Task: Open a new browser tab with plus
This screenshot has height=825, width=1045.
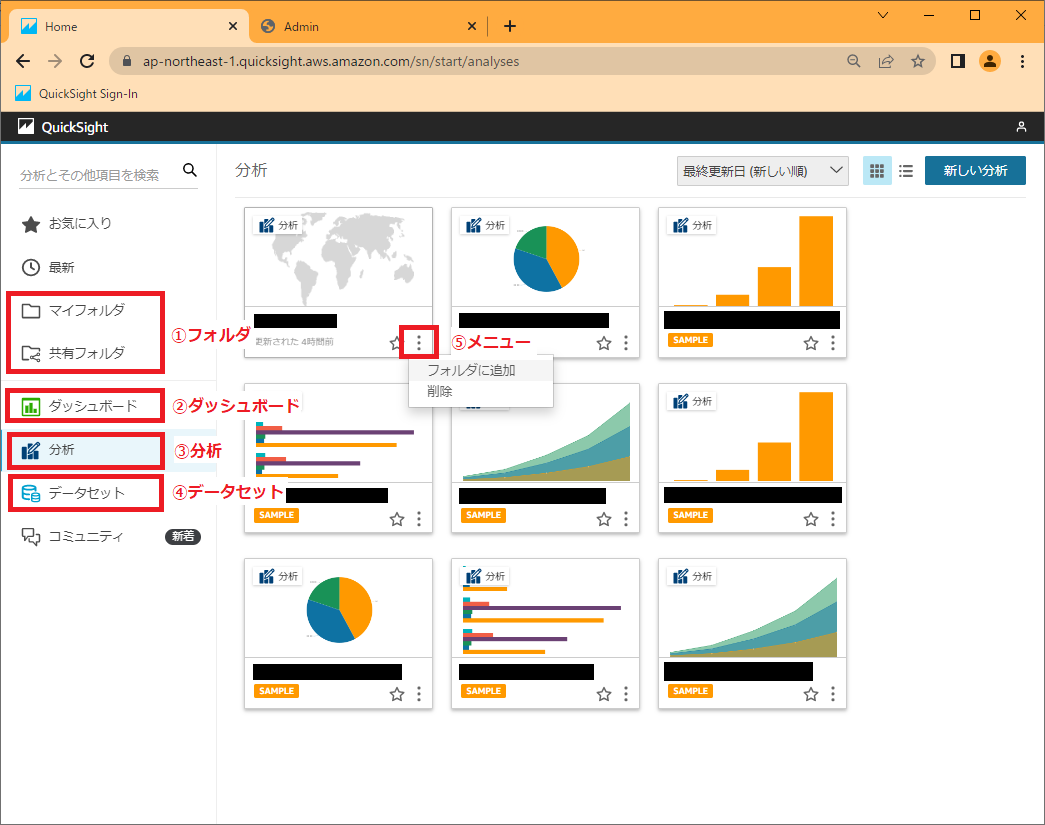Action: (510, 26)
